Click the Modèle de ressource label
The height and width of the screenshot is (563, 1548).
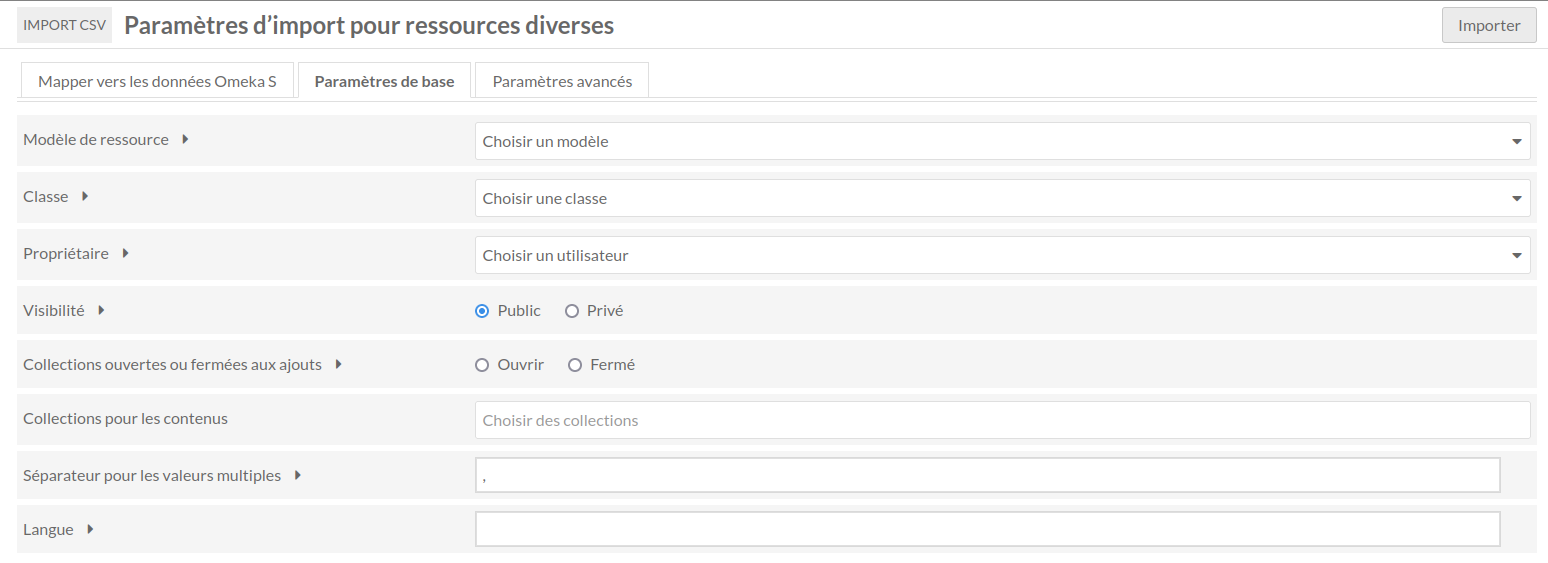click(x=96, y=140)
